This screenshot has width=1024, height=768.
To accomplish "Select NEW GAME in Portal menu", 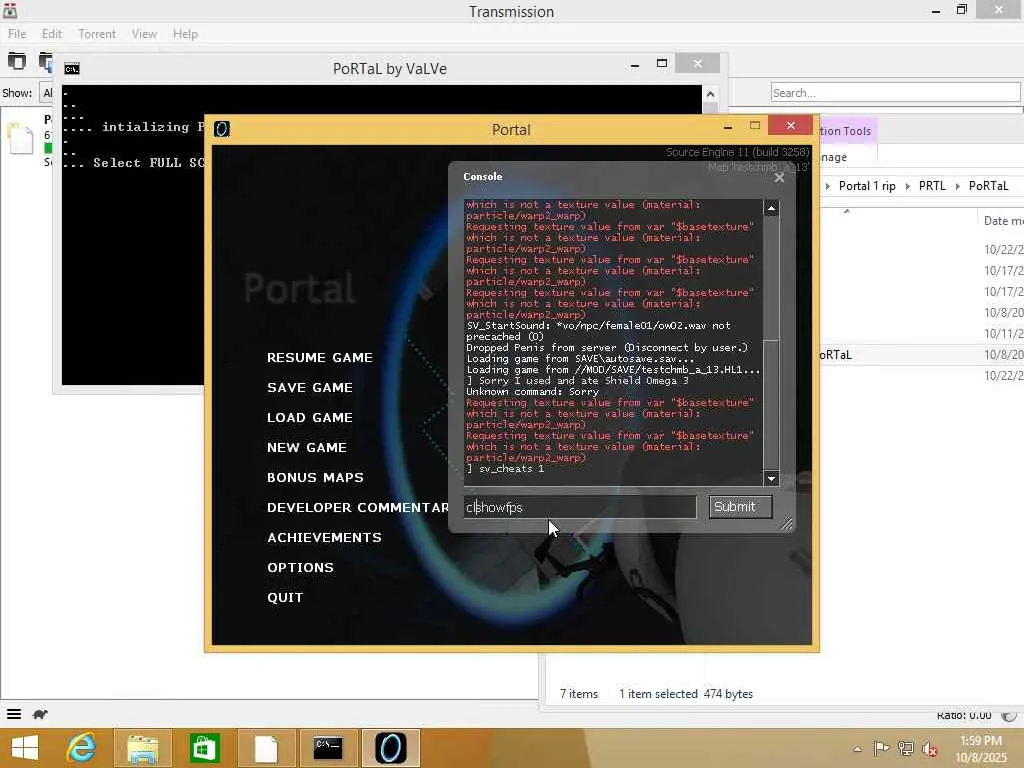I will [306, 448].
